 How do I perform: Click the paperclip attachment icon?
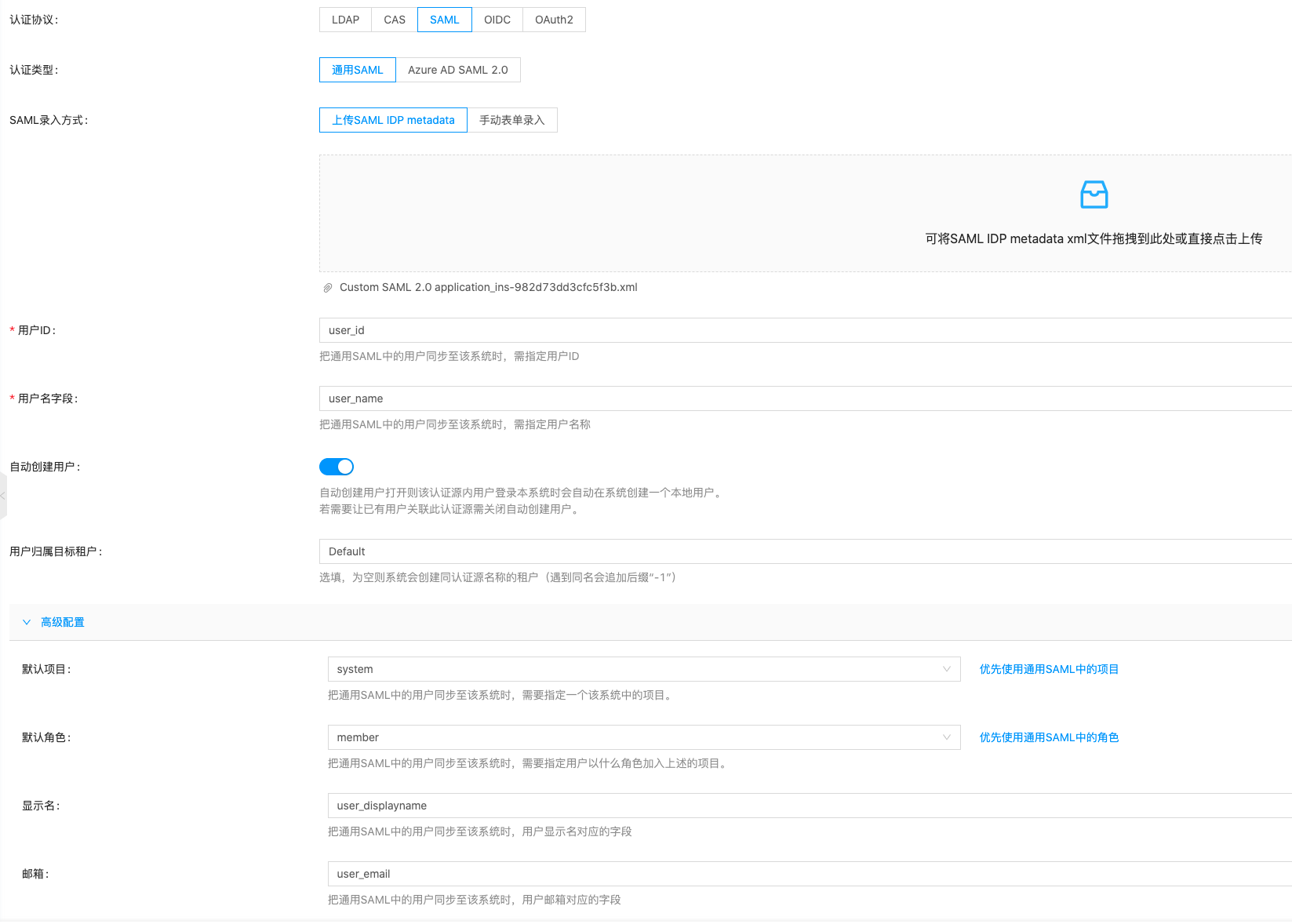coord(328,288)
